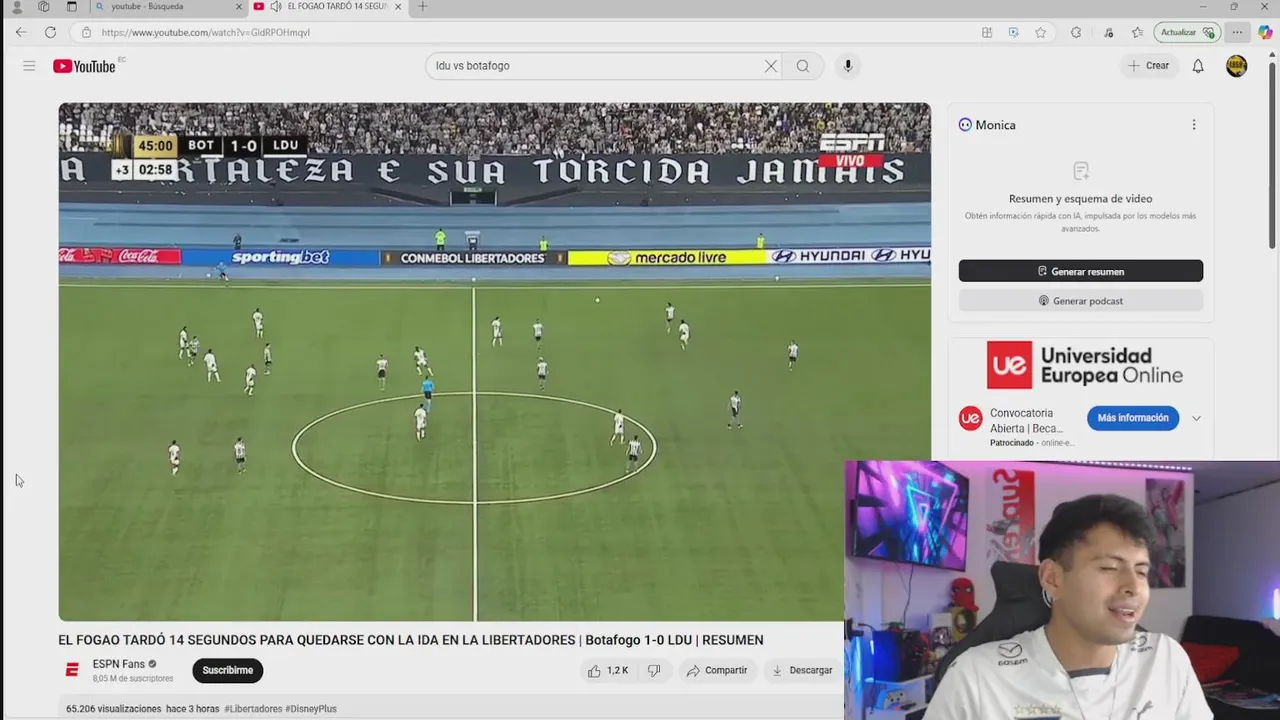
Task: Open the split screen icon in address bar
Action: click(x=987, y=32)
